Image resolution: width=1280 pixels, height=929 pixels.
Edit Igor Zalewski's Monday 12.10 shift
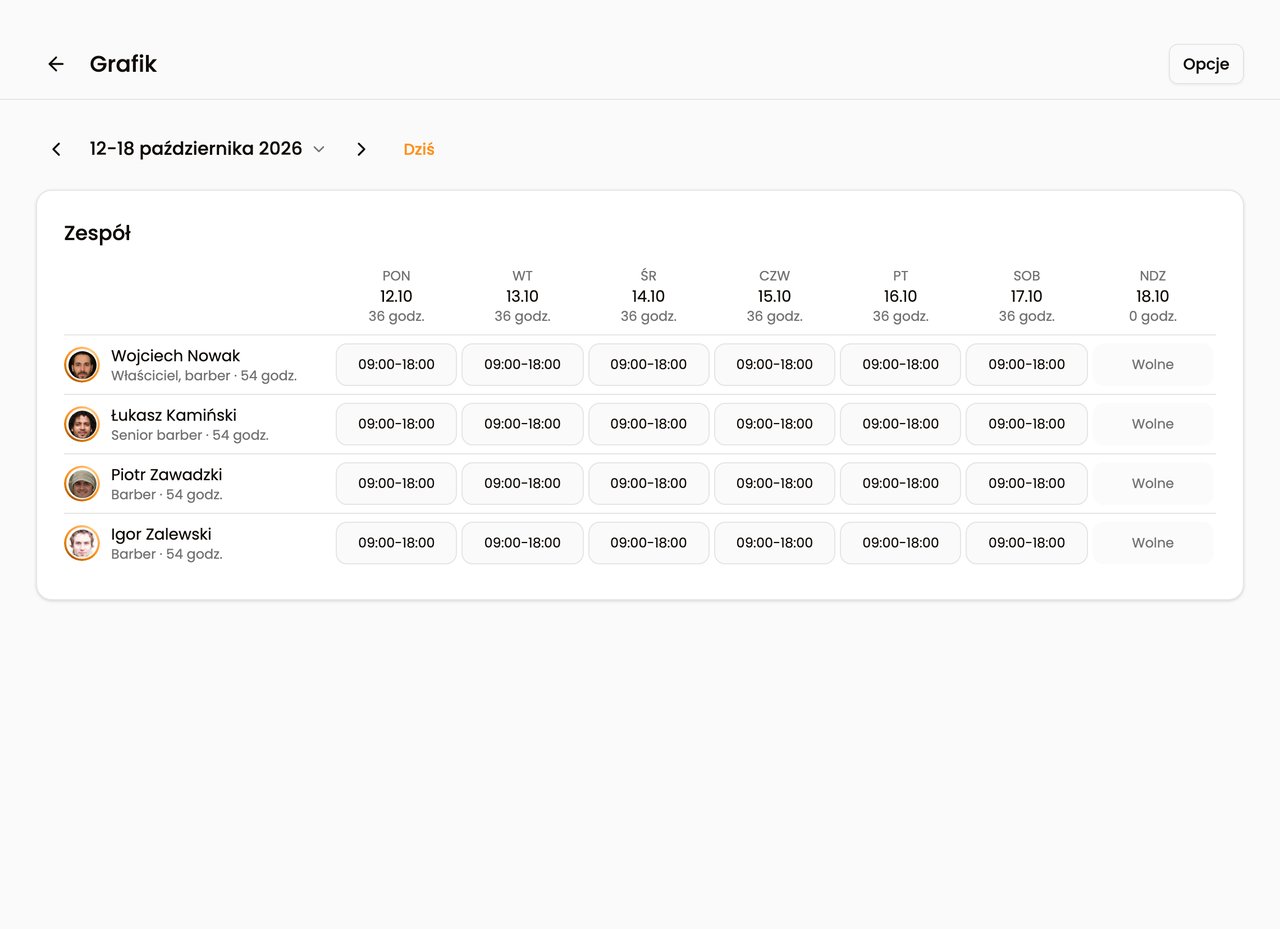396,543
